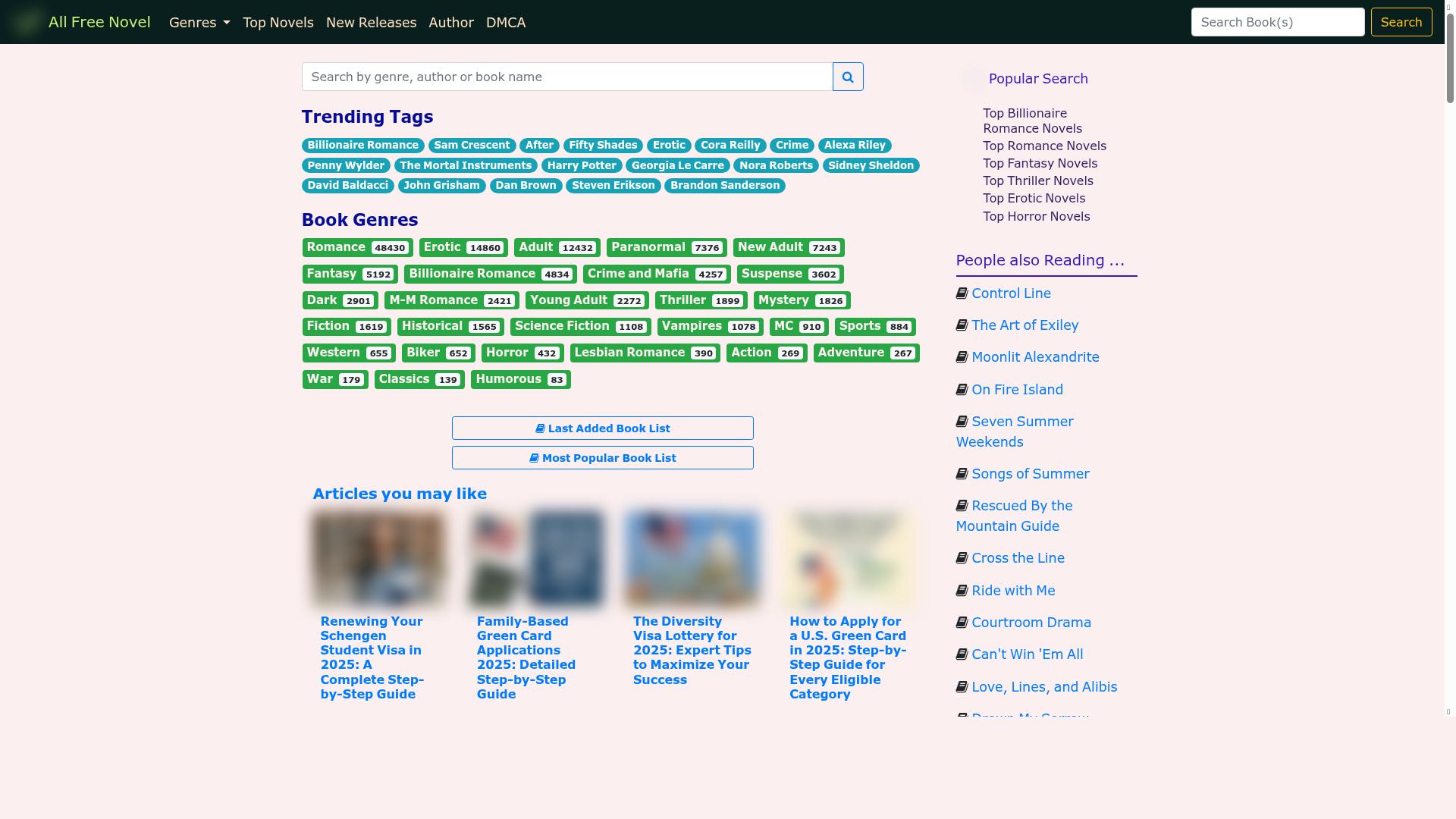
Task: Select the Billionaire Romance trending tag
Action: coord(363,145)
